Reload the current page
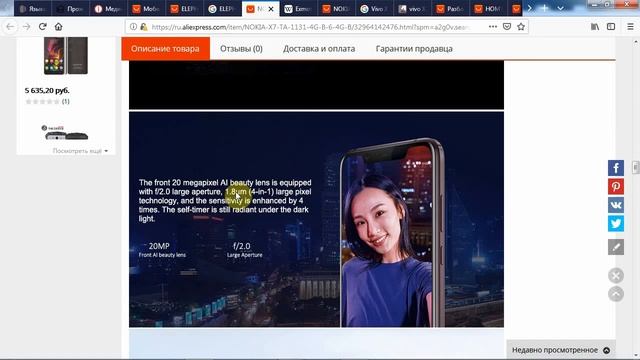This screenshot has width=640, height=360. (42, 27)
